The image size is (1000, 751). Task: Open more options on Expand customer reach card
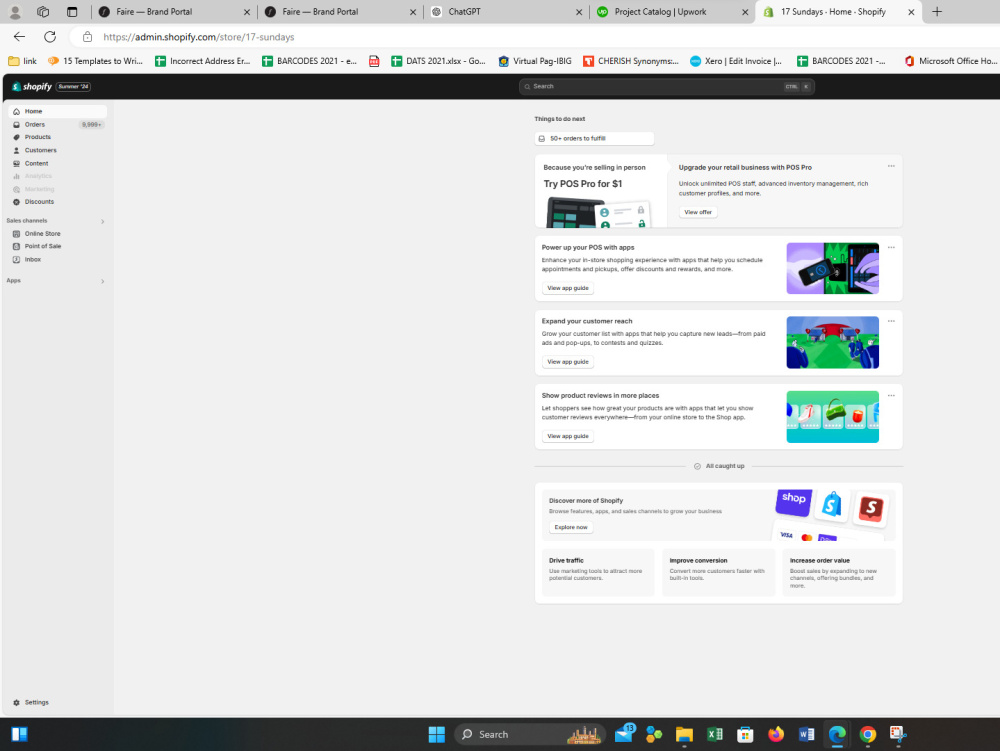point(891,321)
